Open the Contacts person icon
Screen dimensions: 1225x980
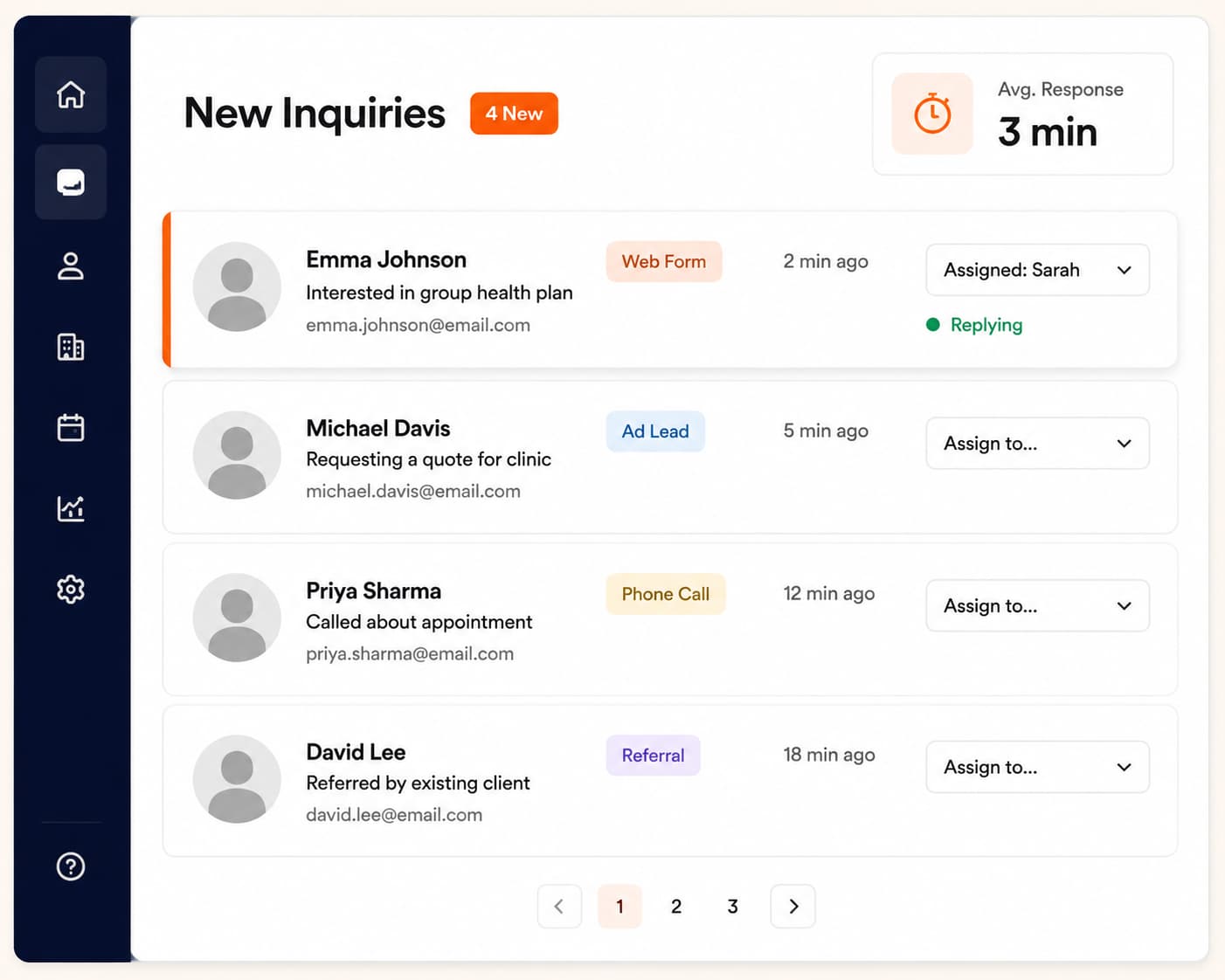pyautogui.click(x=71, y=266)
